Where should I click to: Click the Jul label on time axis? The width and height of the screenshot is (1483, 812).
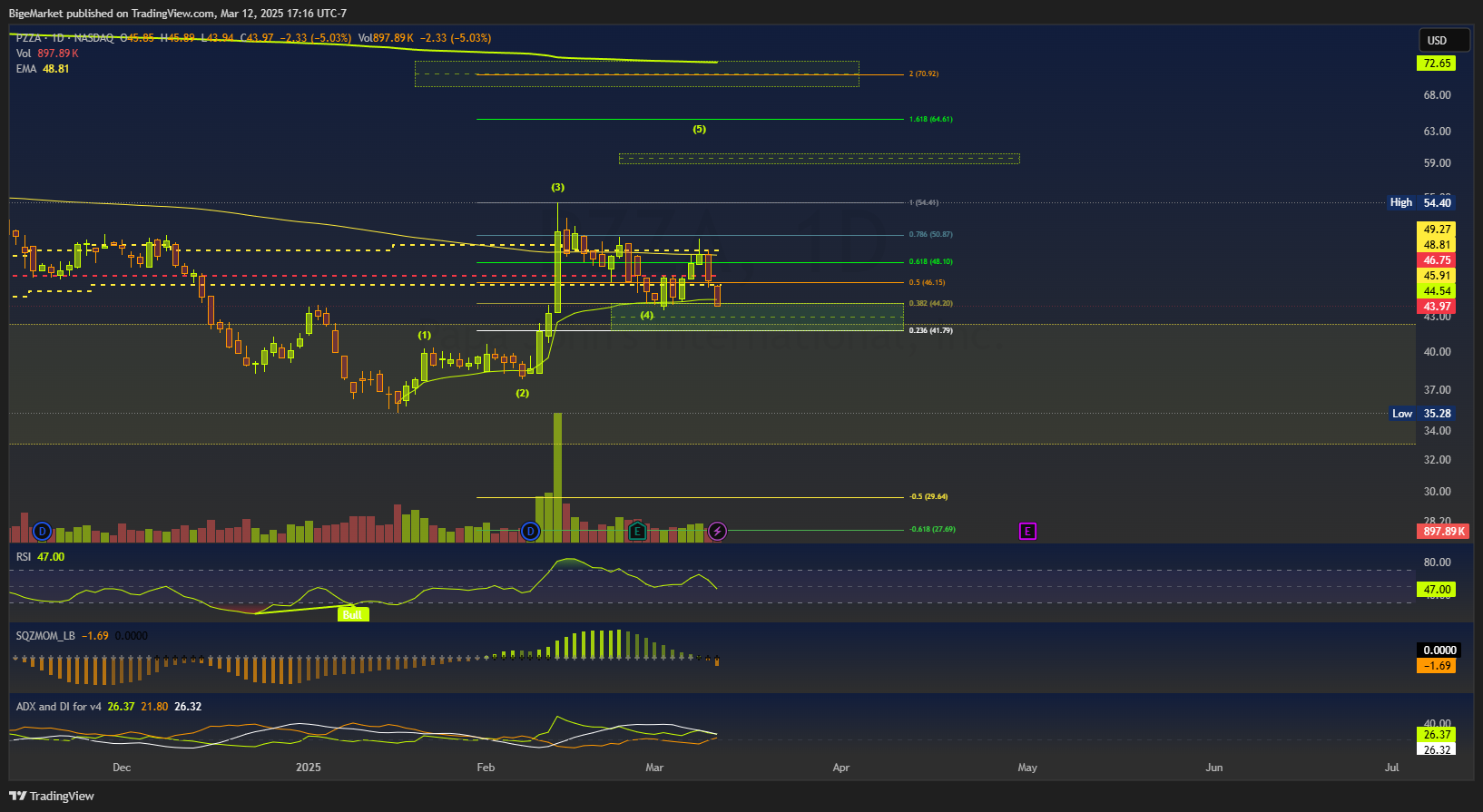click(x=1391, y=768)
